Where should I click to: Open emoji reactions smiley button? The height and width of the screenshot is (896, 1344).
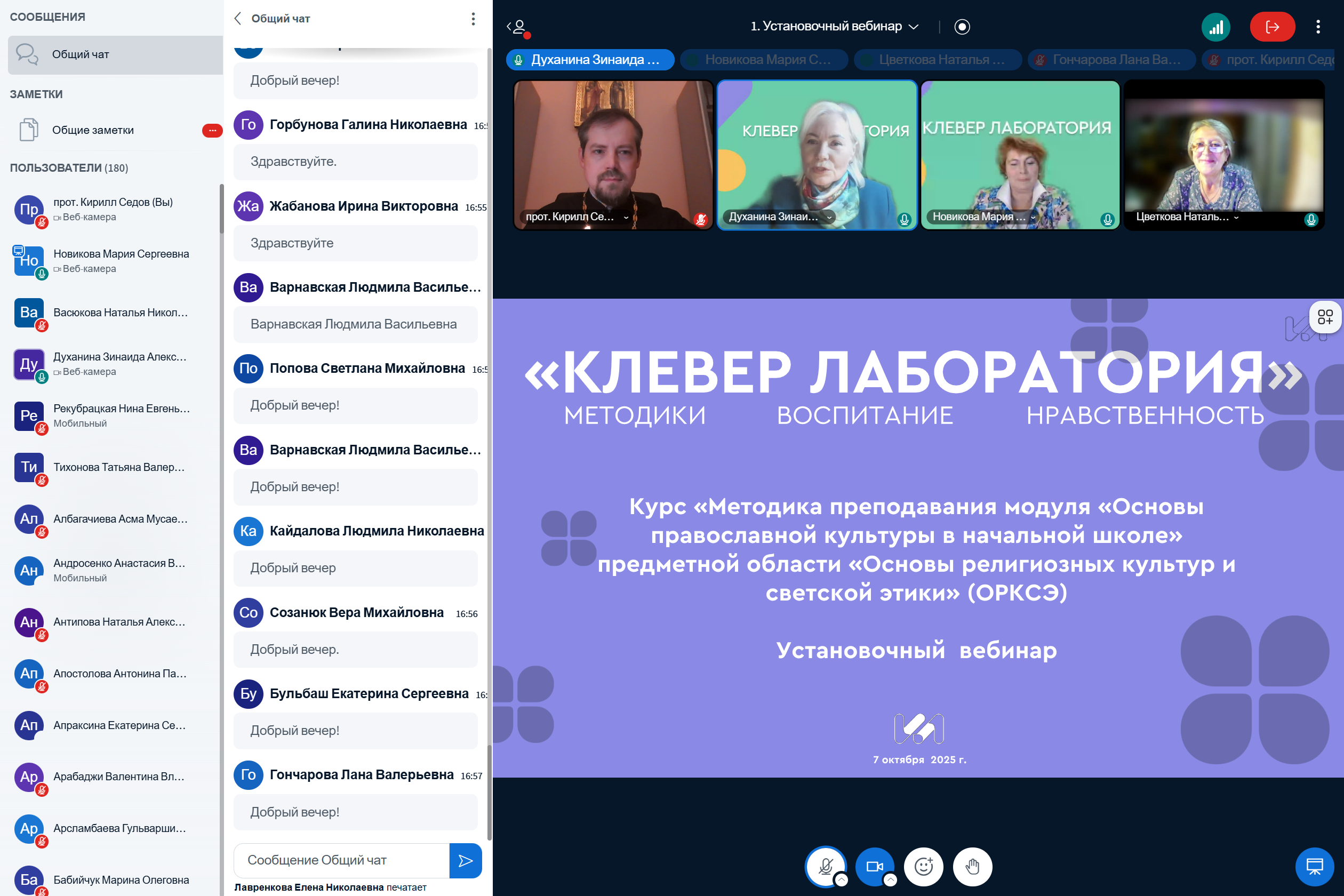coord(923,866)
